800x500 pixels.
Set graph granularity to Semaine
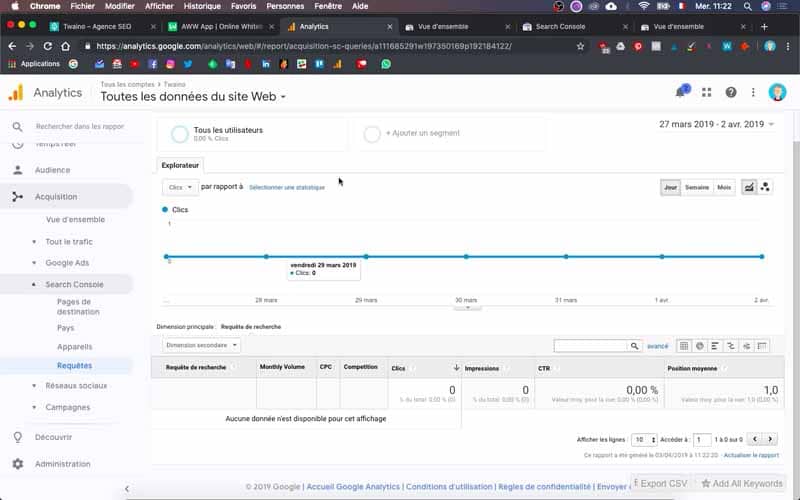coord(697,187)
